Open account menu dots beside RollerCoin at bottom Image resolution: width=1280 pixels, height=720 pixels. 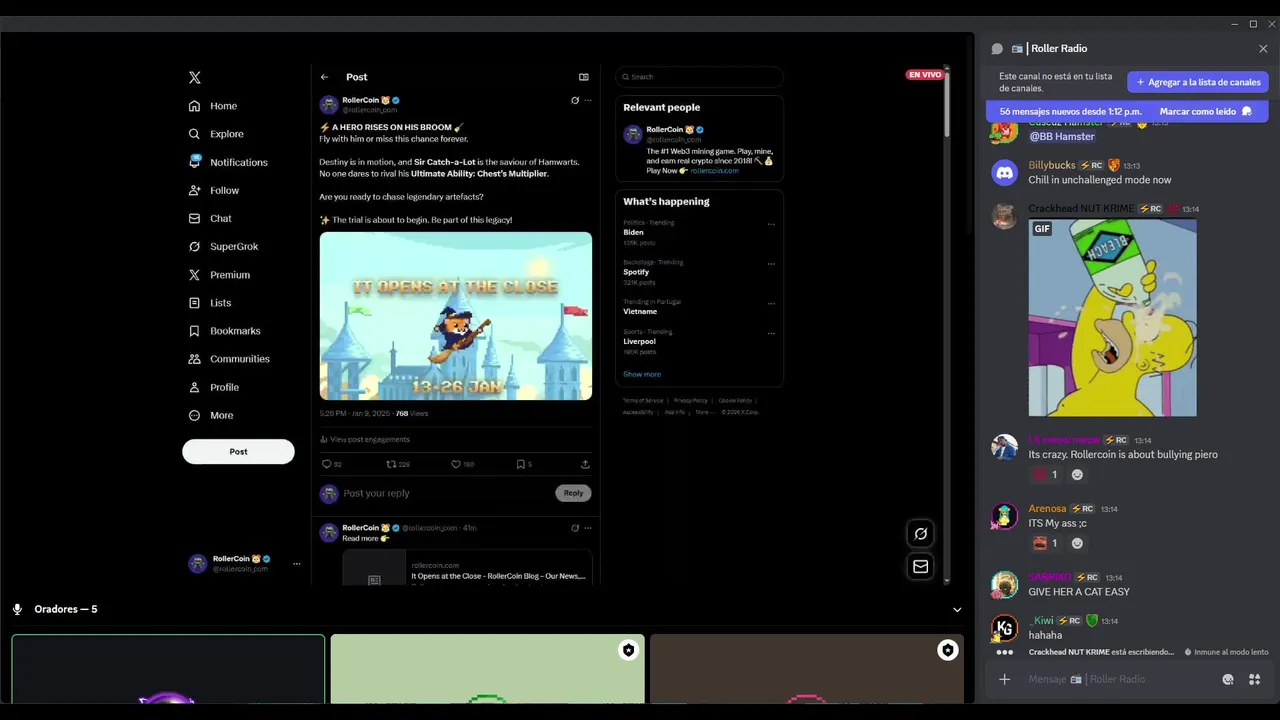(296, 564)
